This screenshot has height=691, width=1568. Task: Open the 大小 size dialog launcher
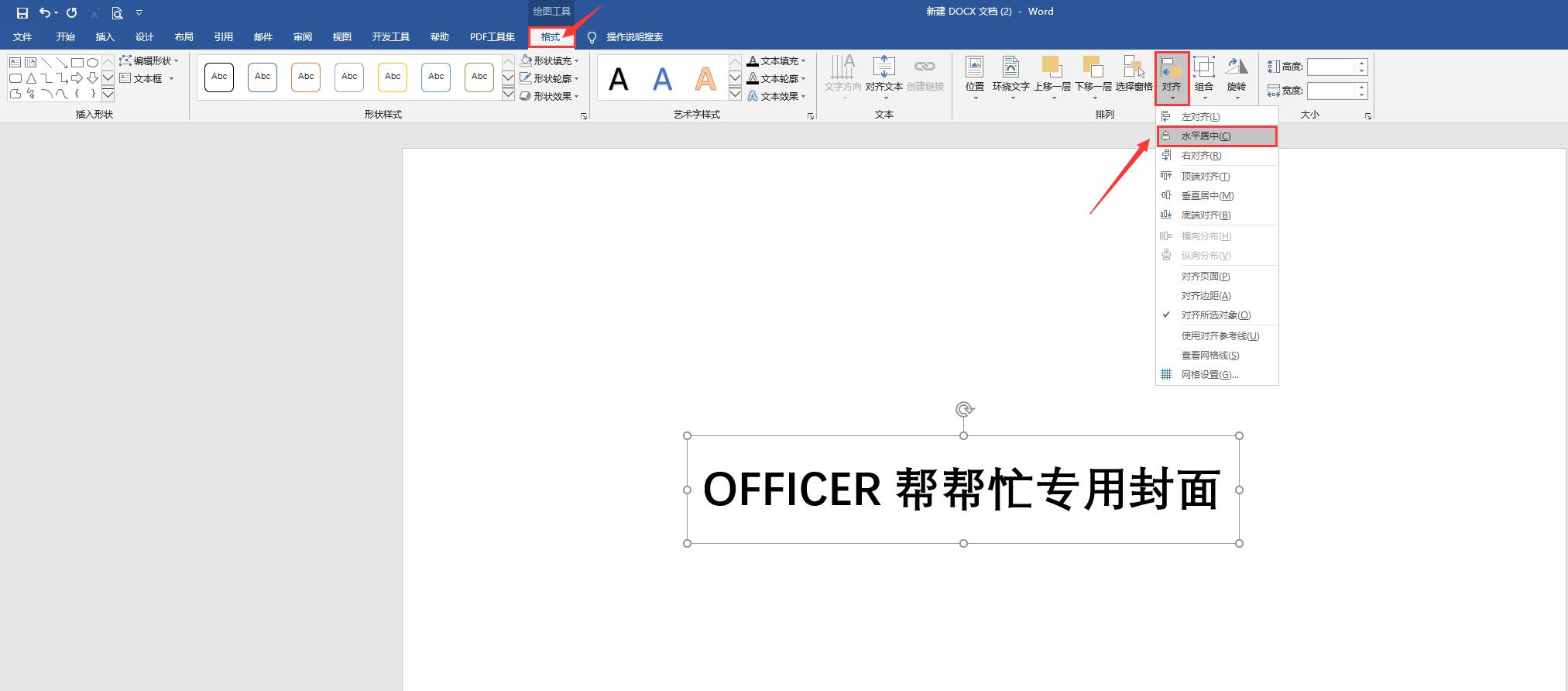click(1368, 116)
